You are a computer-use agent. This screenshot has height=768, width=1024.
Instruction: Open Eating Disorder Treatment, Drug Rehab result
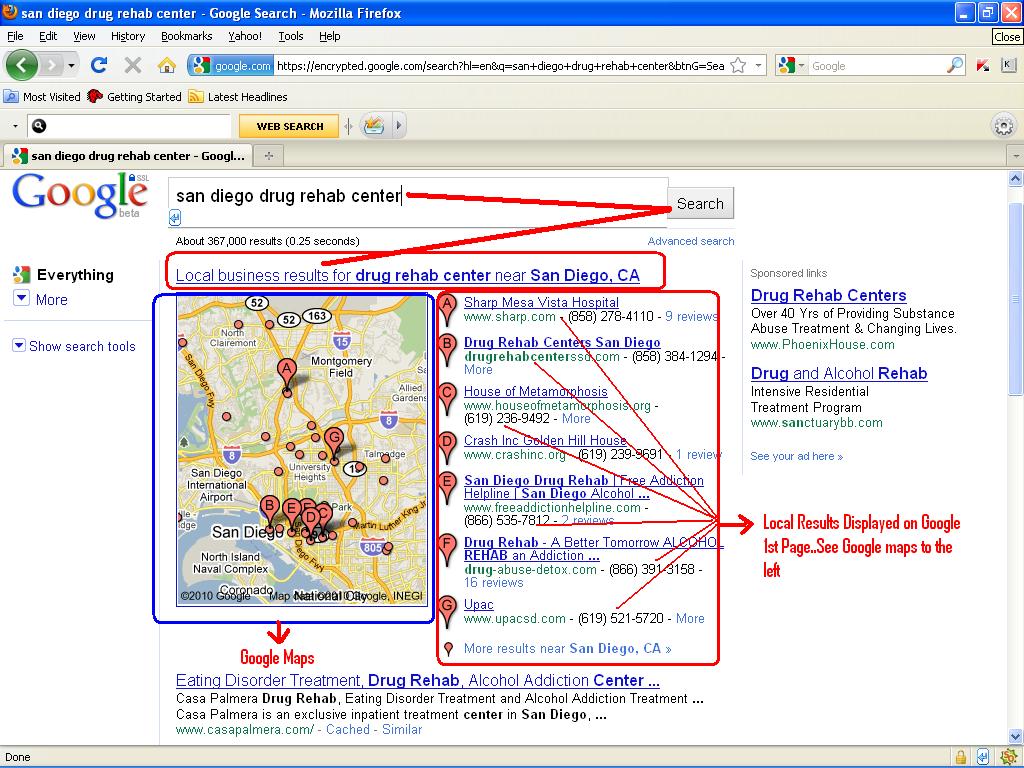(x=418, y=680)
